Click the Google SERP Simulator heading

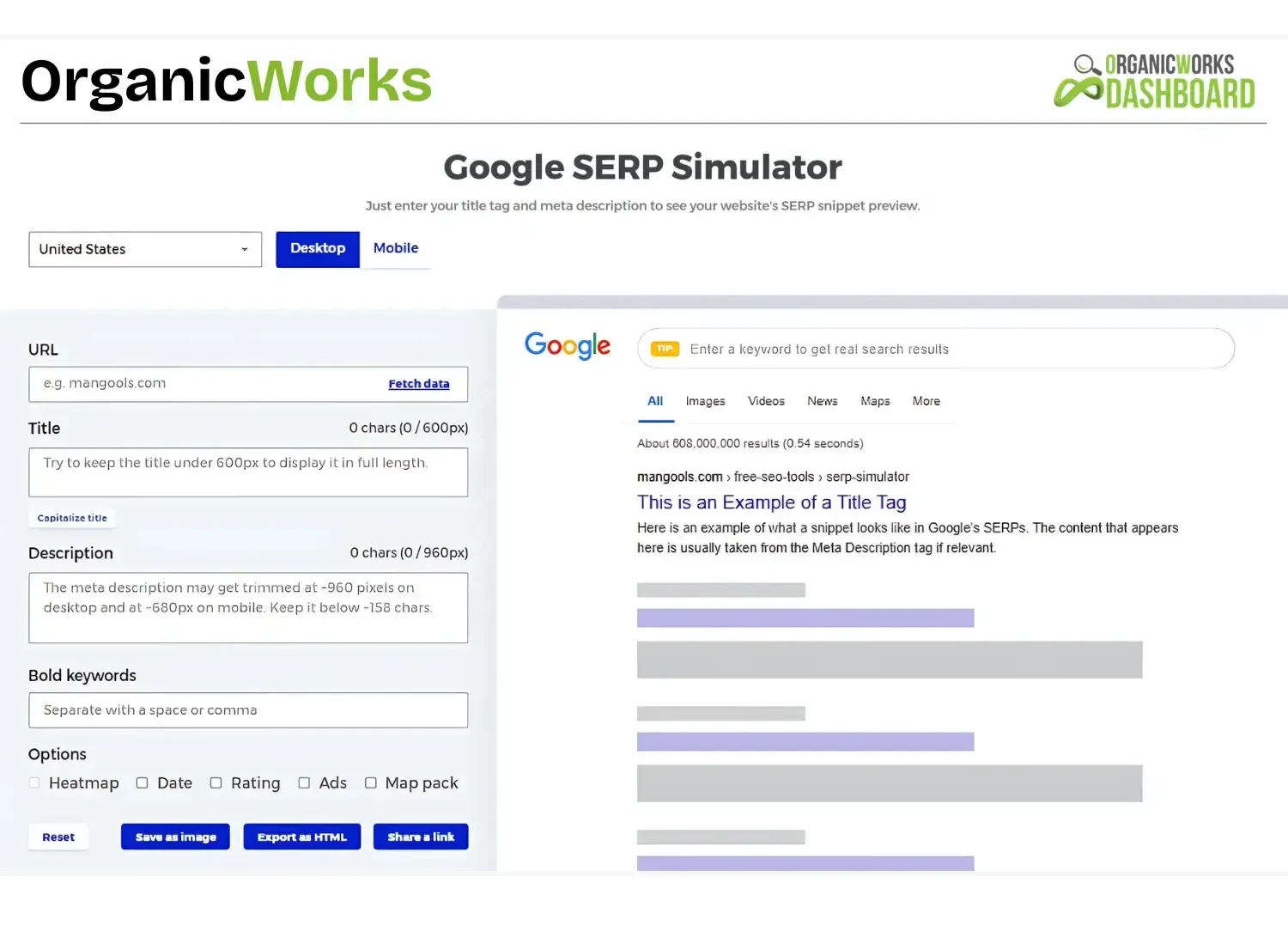pyautogui.click(x=642, y=167)
